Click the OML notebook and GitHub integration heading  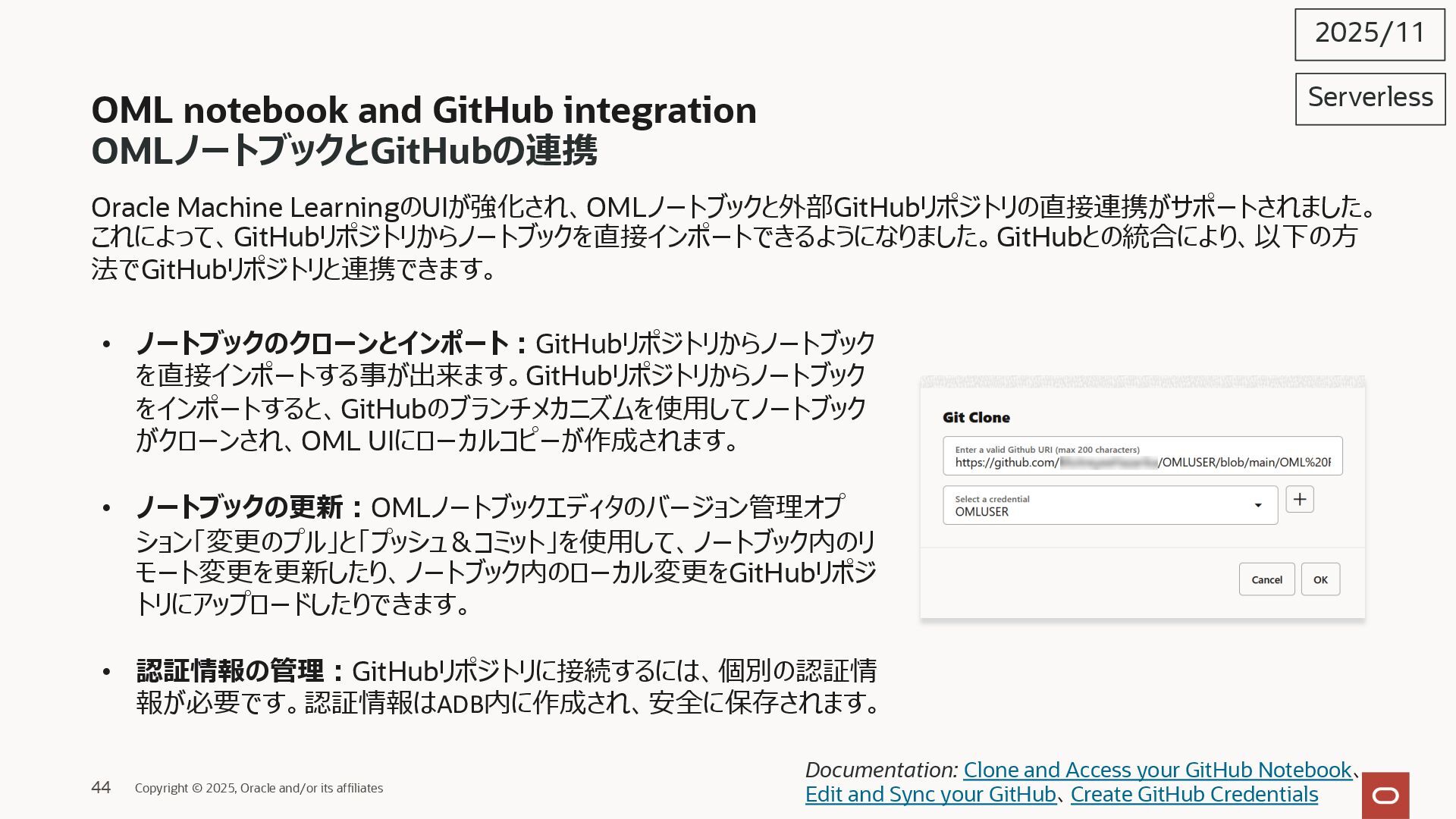tap(424, 111)
